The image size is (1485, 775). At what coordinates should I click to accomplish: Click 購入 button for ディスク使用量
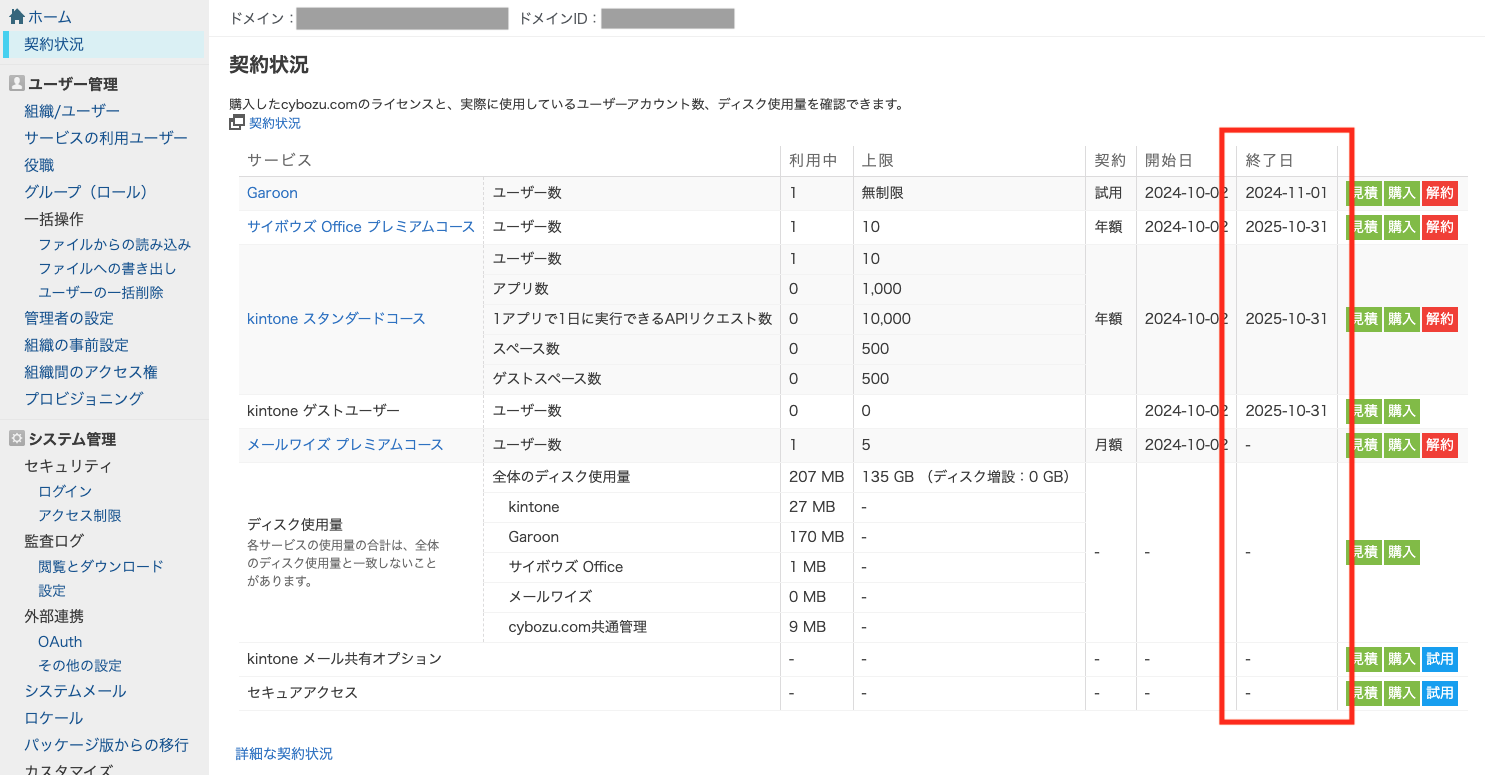(x=1401, y=552)
